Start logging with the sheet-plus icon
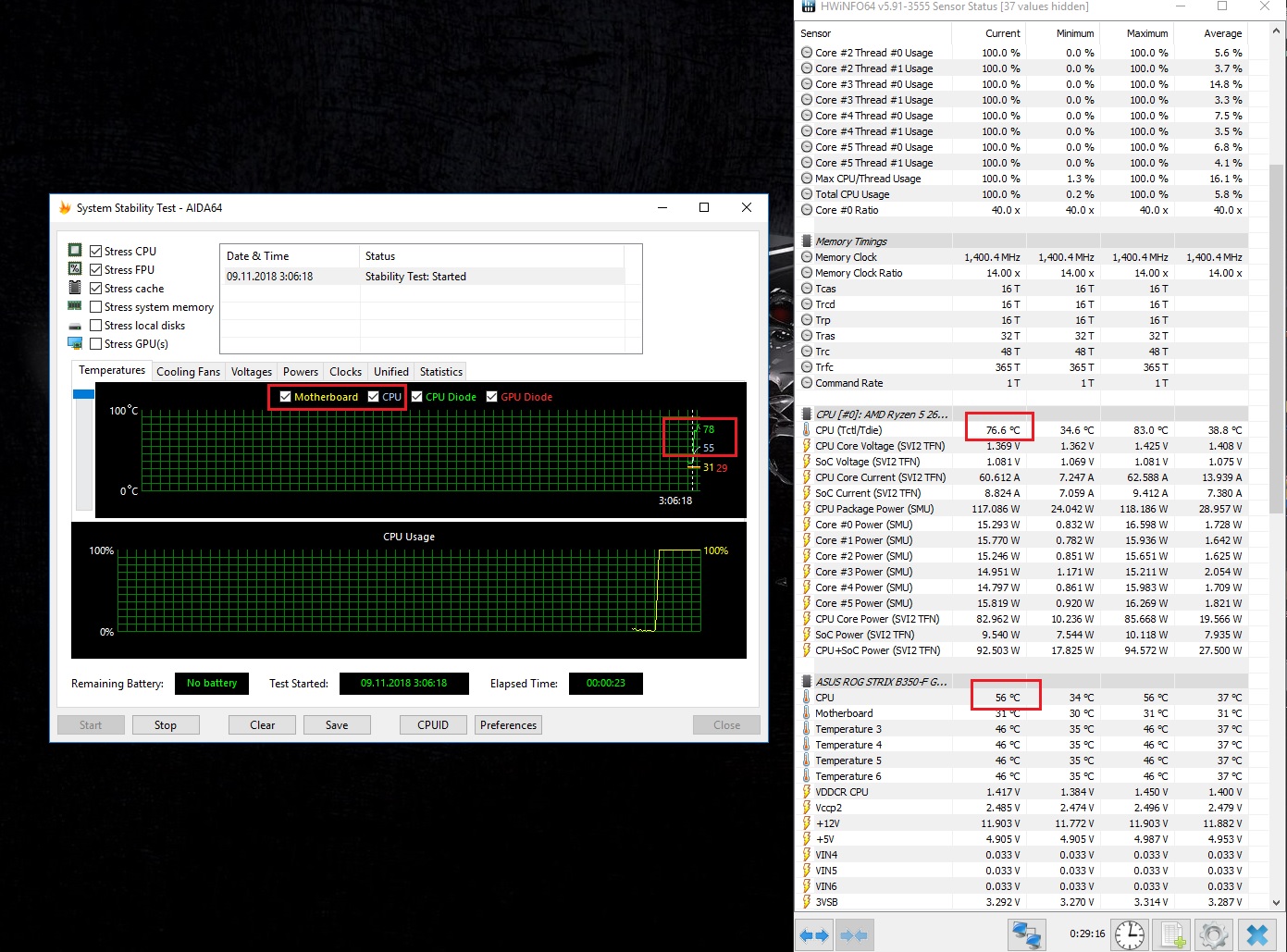 click(x=1173, y=934)
